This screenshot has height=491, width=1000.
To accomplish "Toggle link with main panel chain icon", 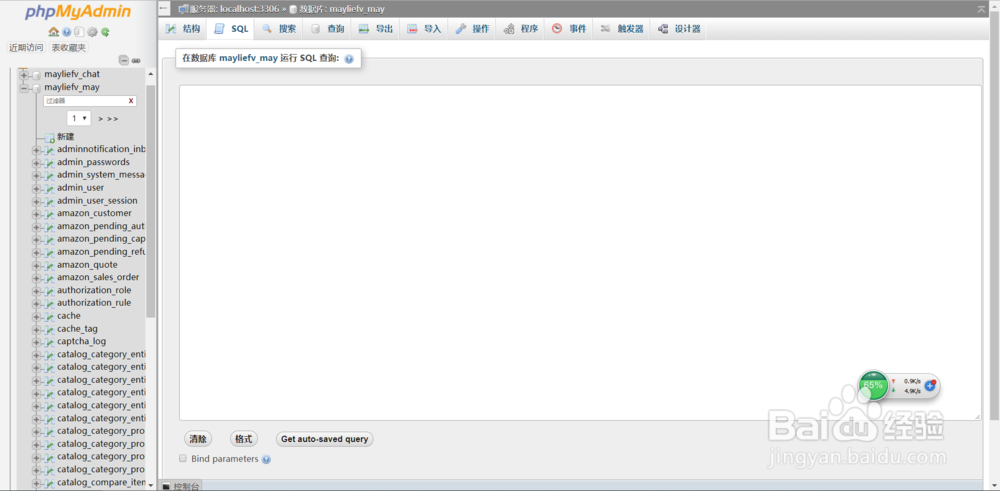I will (x=136, y=61).
